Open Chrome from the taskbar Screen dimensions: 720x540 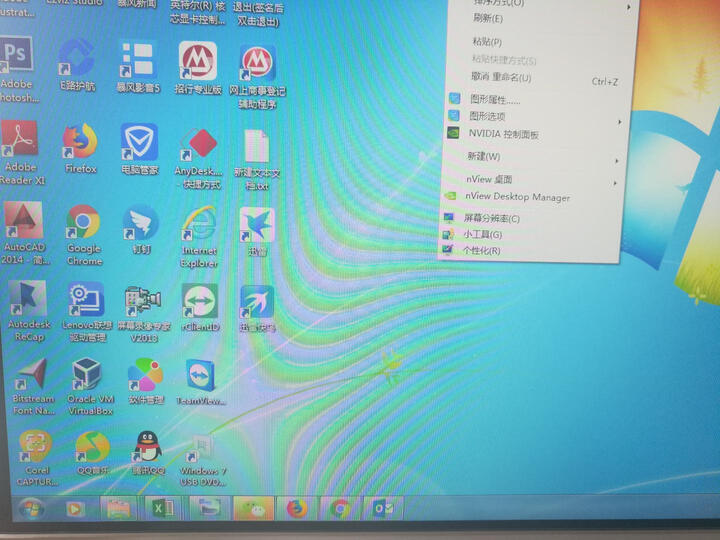[x=340, y=508]
